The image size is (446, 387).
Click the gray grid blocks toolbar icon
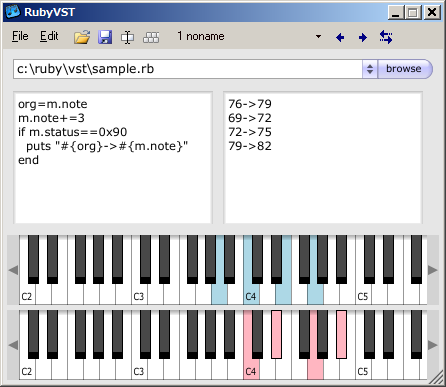[x=151, y=37]
